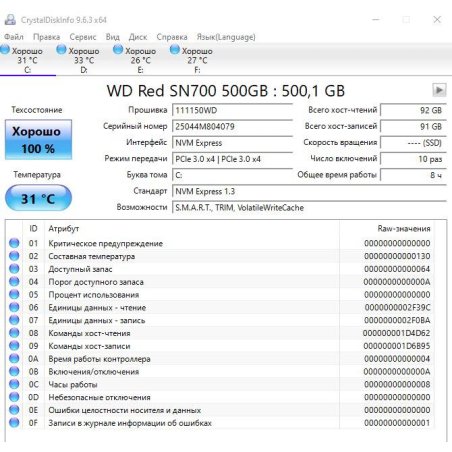Go to next disk with arrow button
Screen dimensions: 452x452
(439, 90)
